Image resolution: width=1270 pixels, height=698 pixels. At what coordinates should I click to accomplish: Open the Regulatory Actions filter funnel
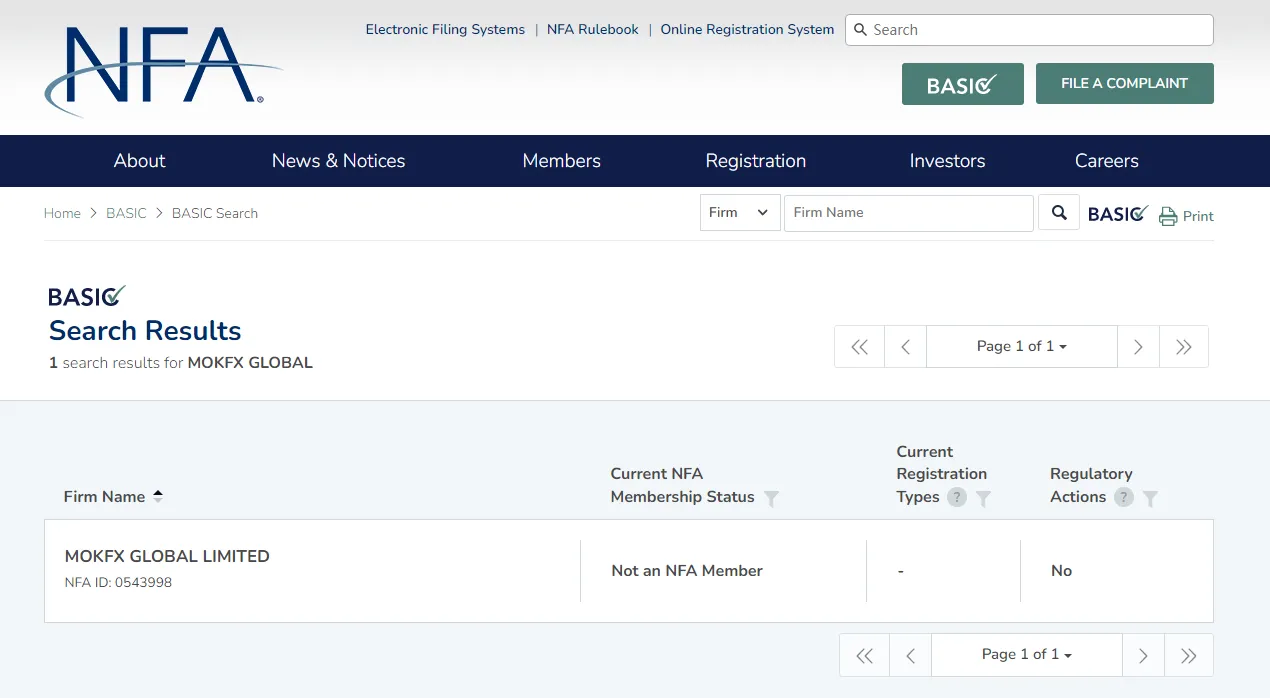pyautogui.click(x=1150, y=498)
